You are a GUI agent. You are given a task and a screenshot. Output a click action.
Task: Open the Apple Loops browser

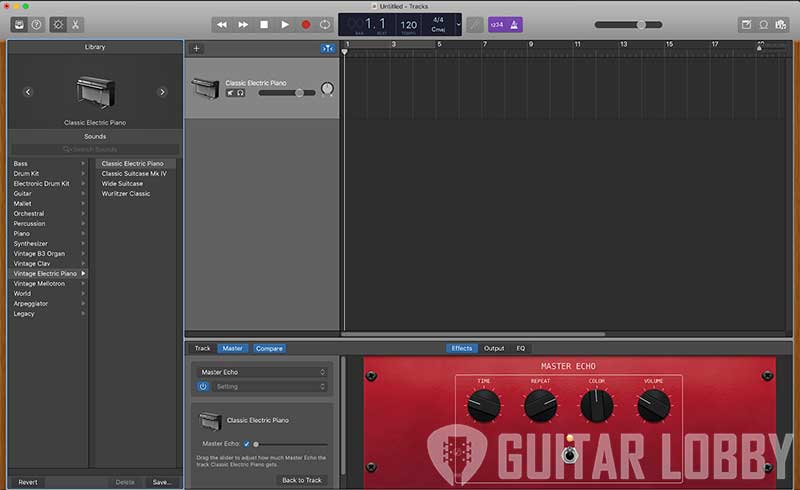(x=764, y=24)
